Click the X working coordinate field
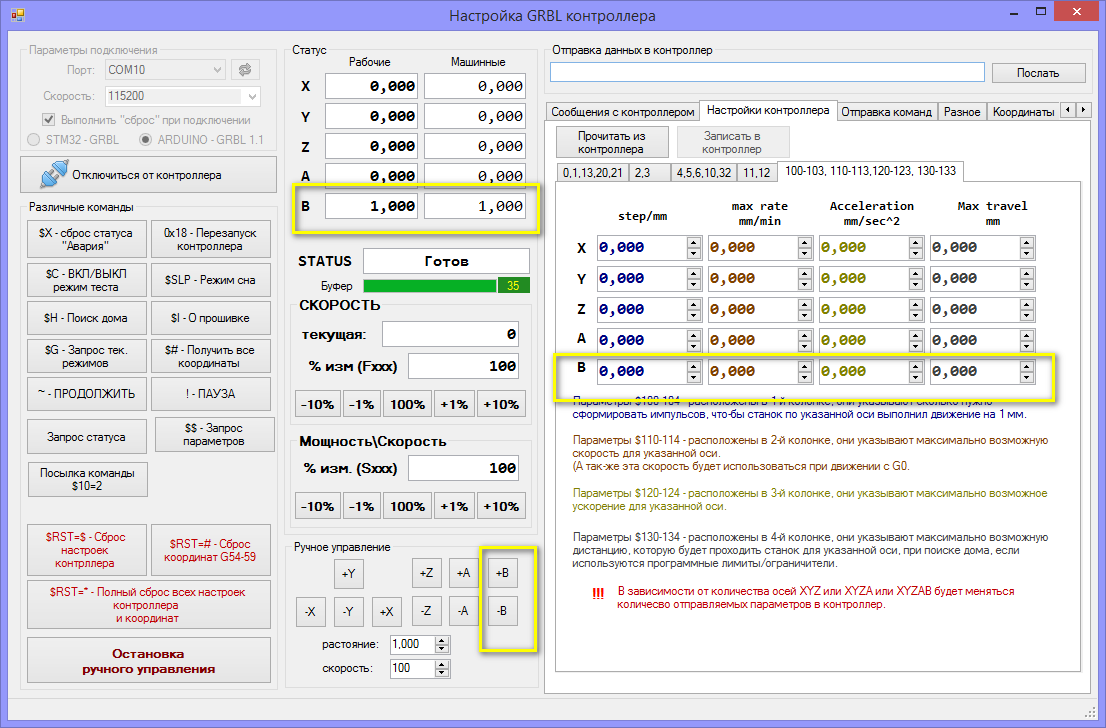 pos(372,86)
